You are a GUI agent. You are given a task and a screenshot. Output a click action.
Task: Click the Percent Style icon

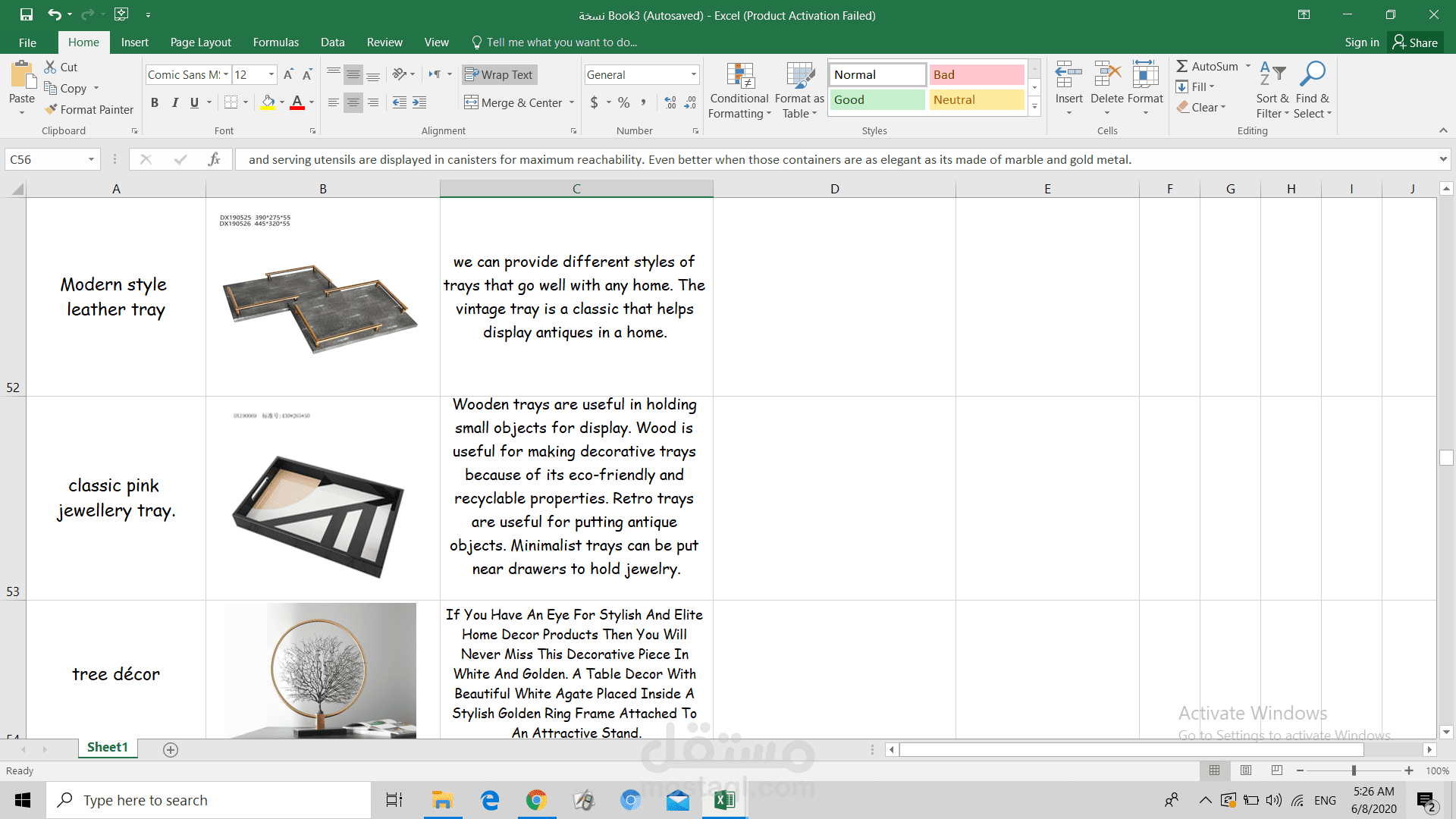pyautogui.click(x=623, y=102)
